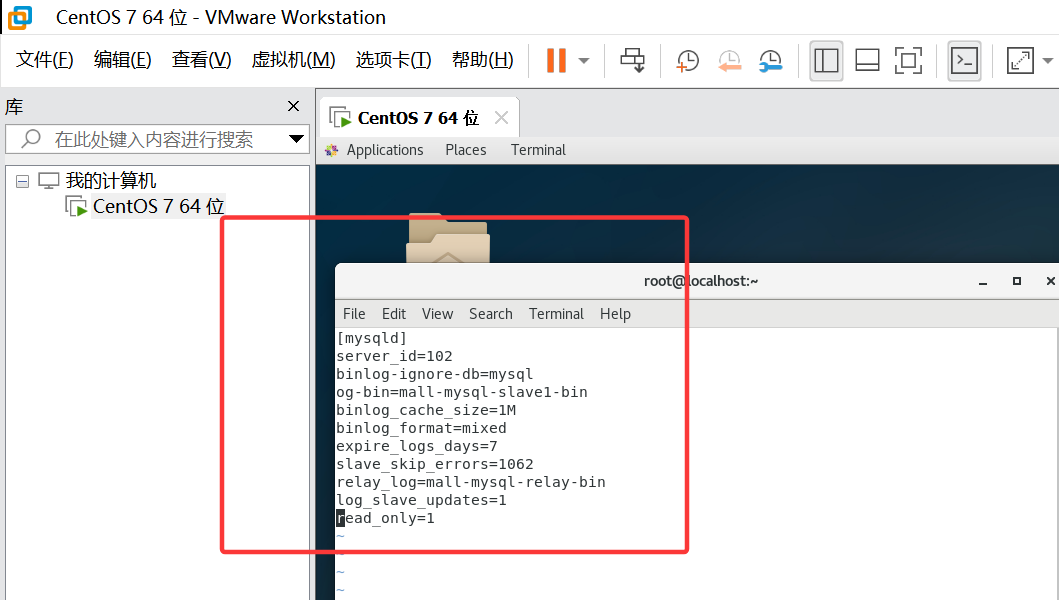The width and height of the screenshot is (1059, 600).
Task: Close the CentOS 7 64 位 tab
Action: click(x=501, y=118)
